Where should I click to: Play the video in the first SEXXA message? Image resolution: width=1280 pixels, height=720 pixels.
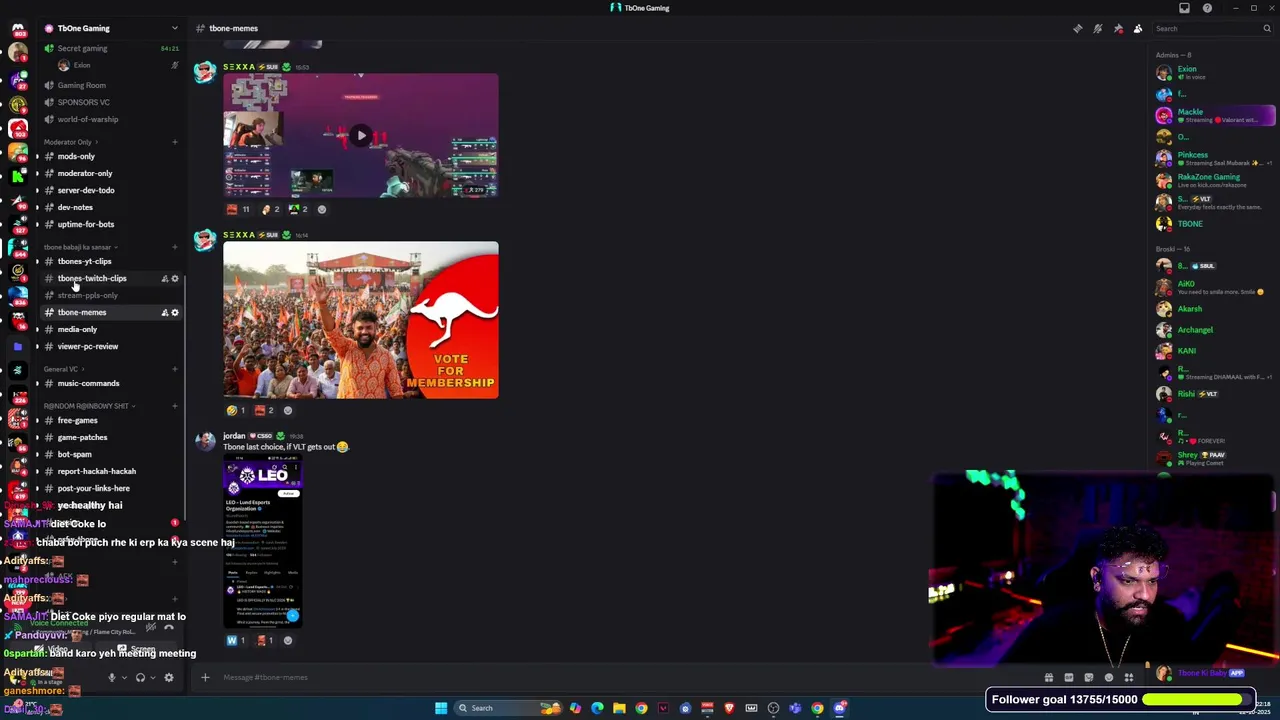[x=361, y=135]
